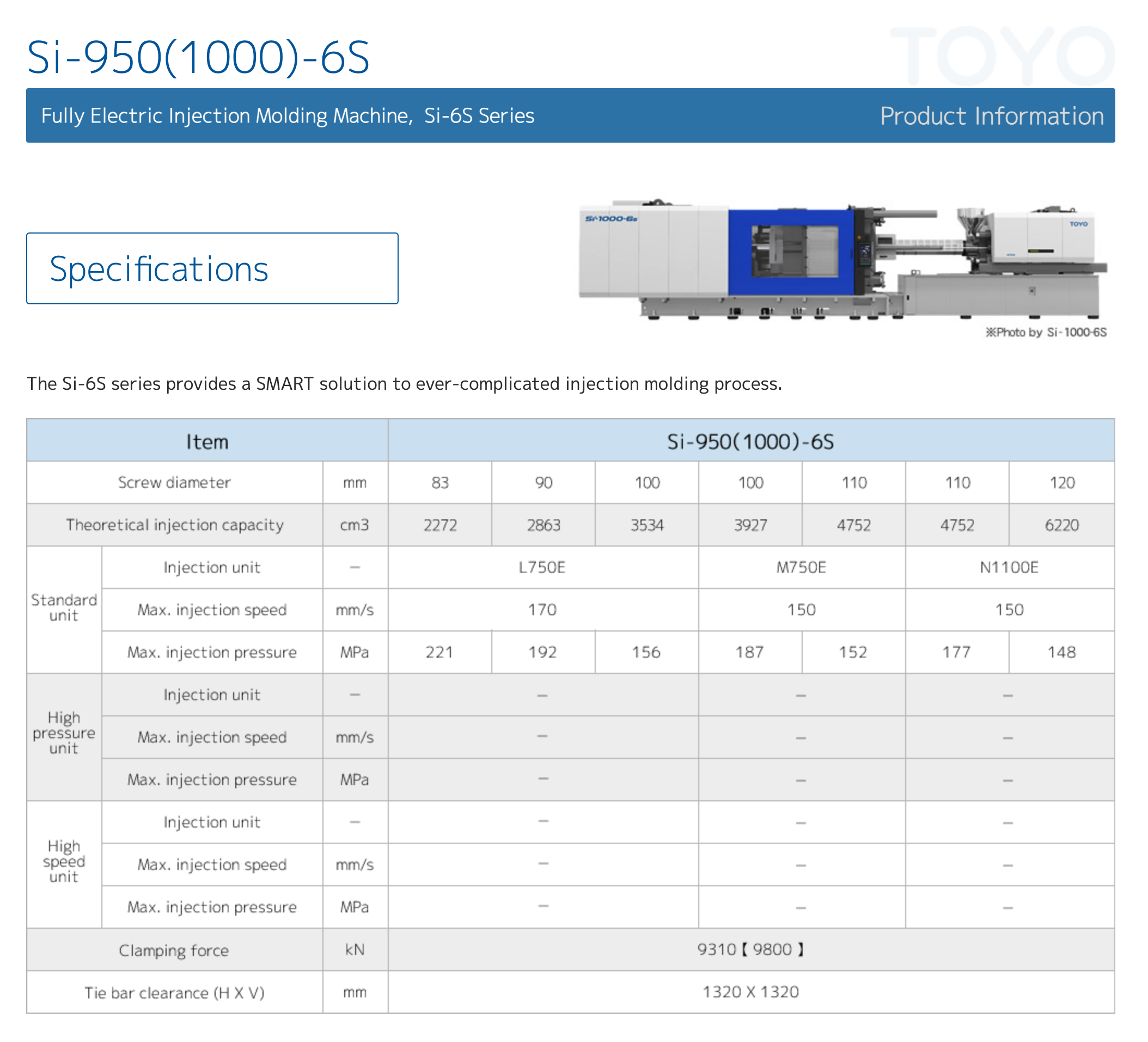
Task: Click injection capacity value 2863
Action: click(544, 525)
